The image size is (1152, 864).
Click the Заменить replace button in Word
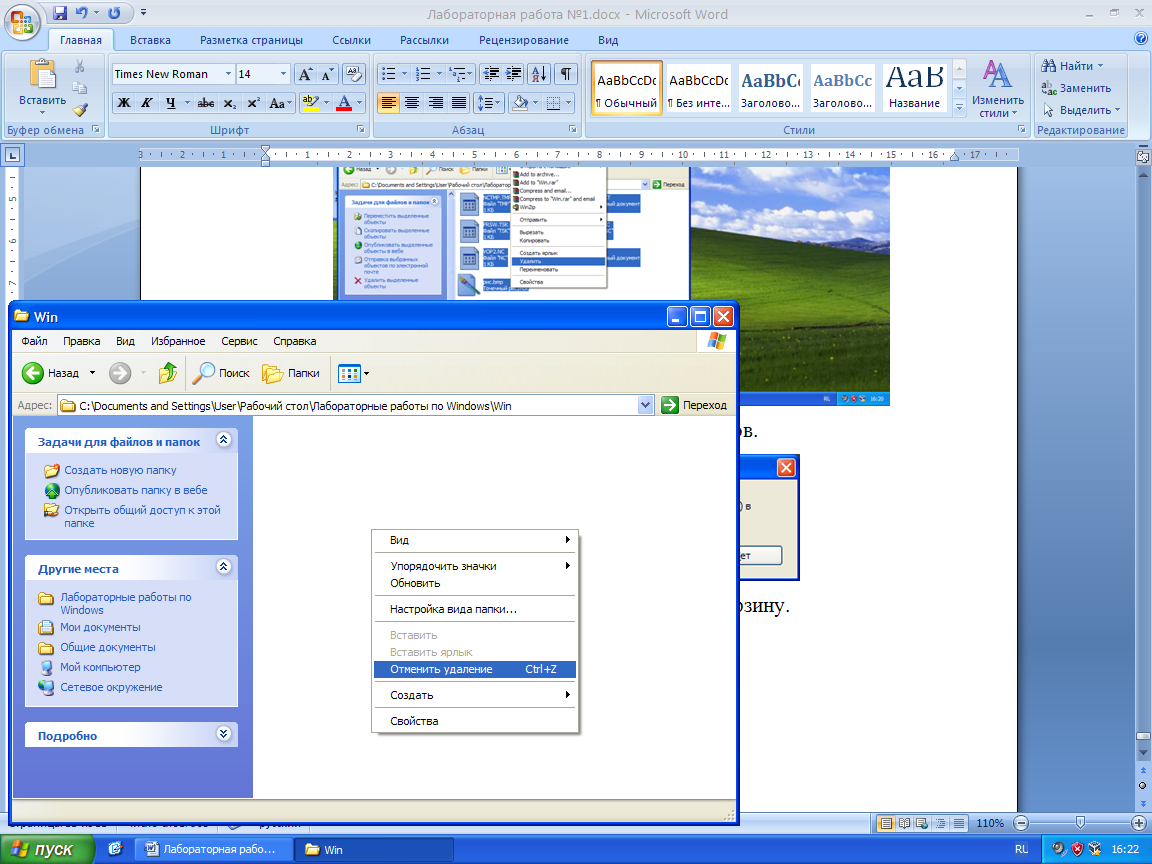pos(1076,88)
